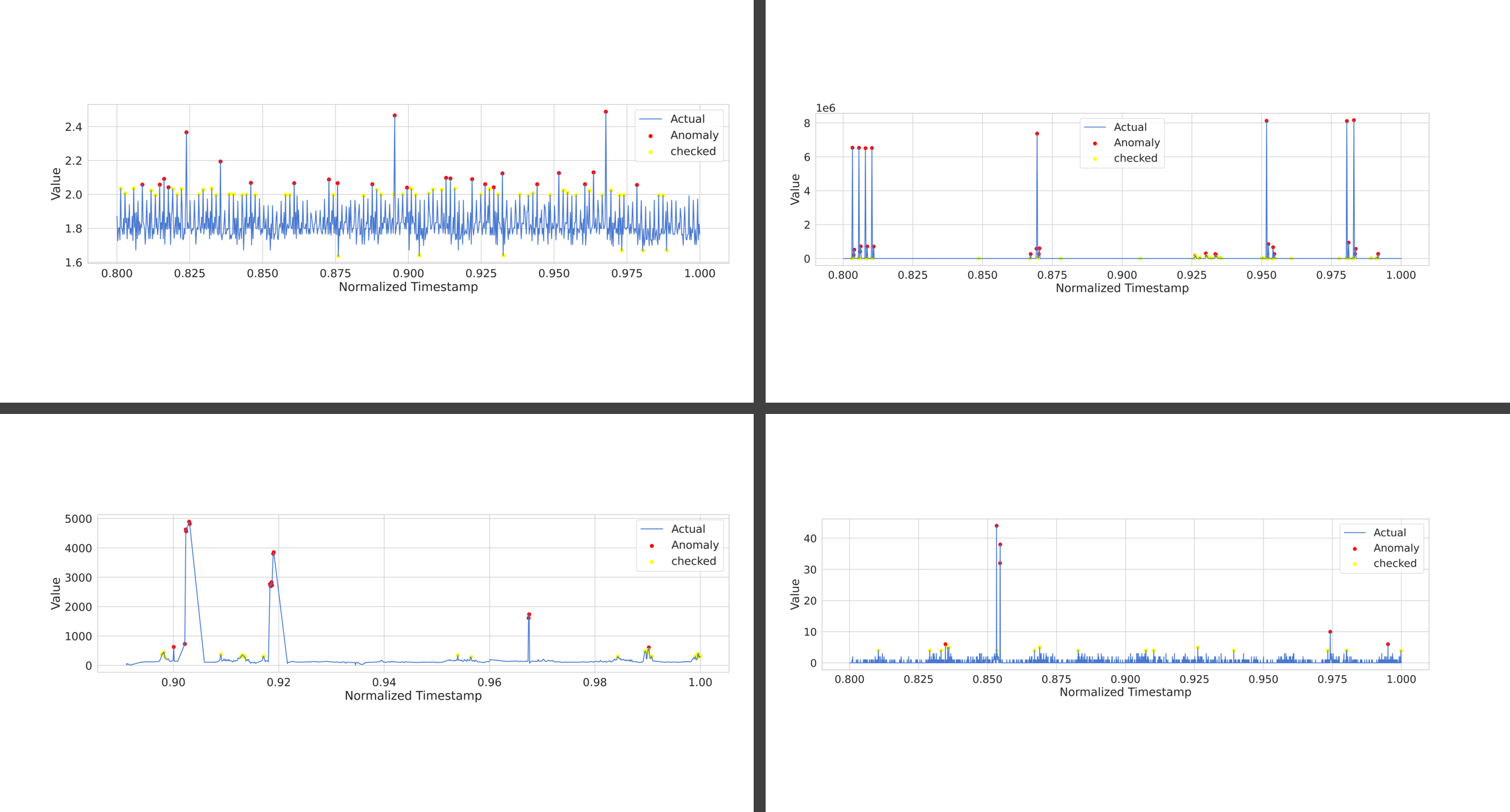Screen dimensions: 1510x812
Task: Click the "1e6" exponent label above the y-axis
Action: pyautogui.click(x=825, y=108)
